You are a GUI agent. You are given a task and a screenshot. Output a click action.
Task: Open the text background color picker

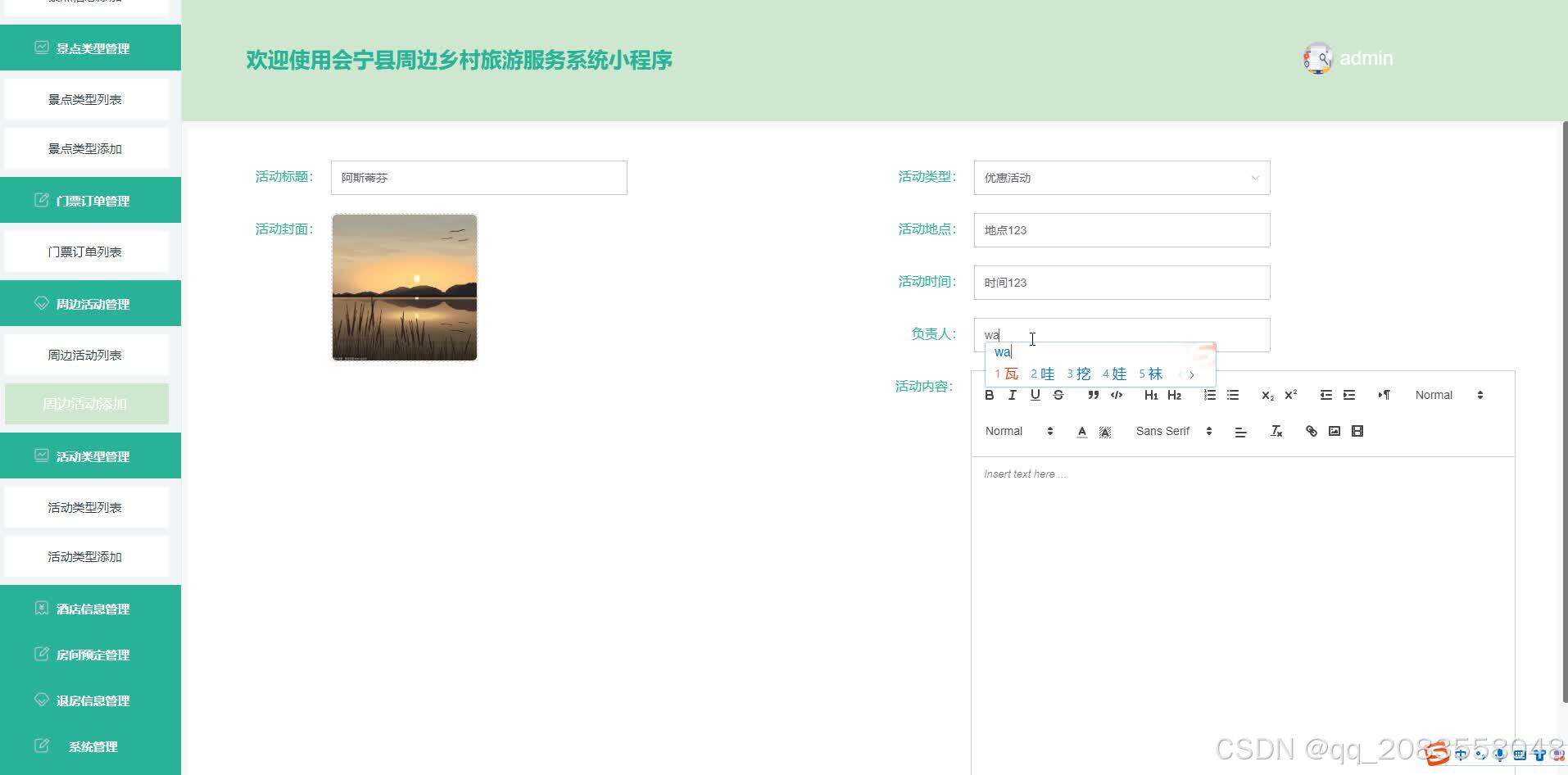point(1104,431)
